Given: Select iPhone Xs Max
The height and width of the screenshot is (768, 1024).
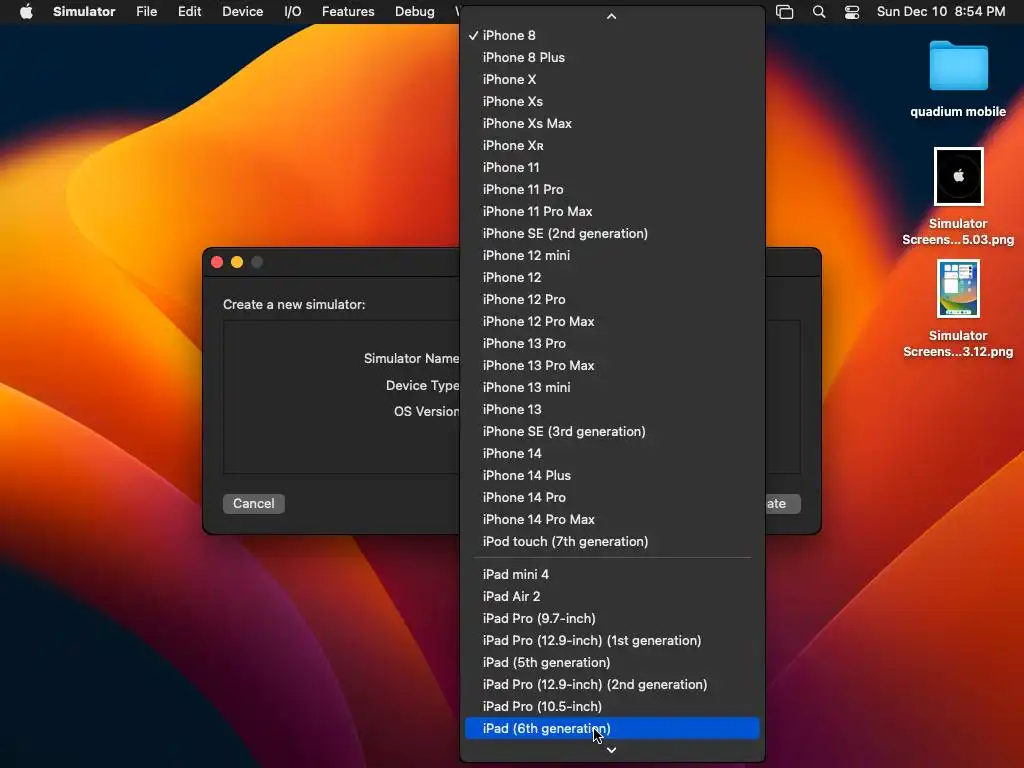Looking at the screenshot, I should click(612, 123).
